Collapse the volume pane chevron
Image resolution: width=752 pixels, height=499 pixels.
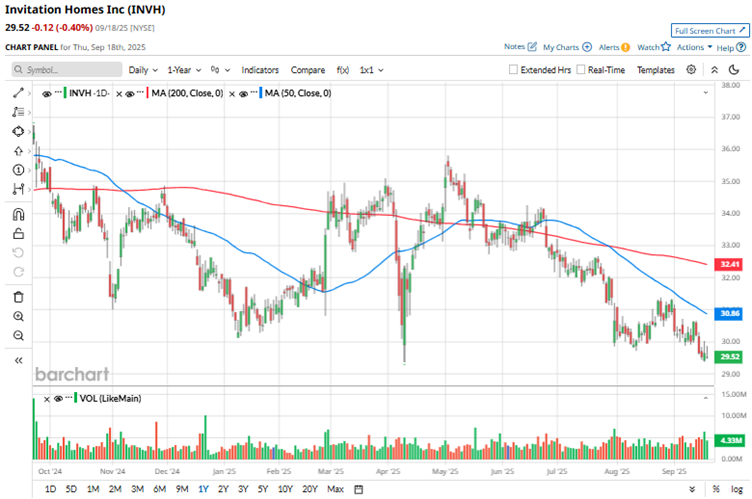(x=705, y=398)
